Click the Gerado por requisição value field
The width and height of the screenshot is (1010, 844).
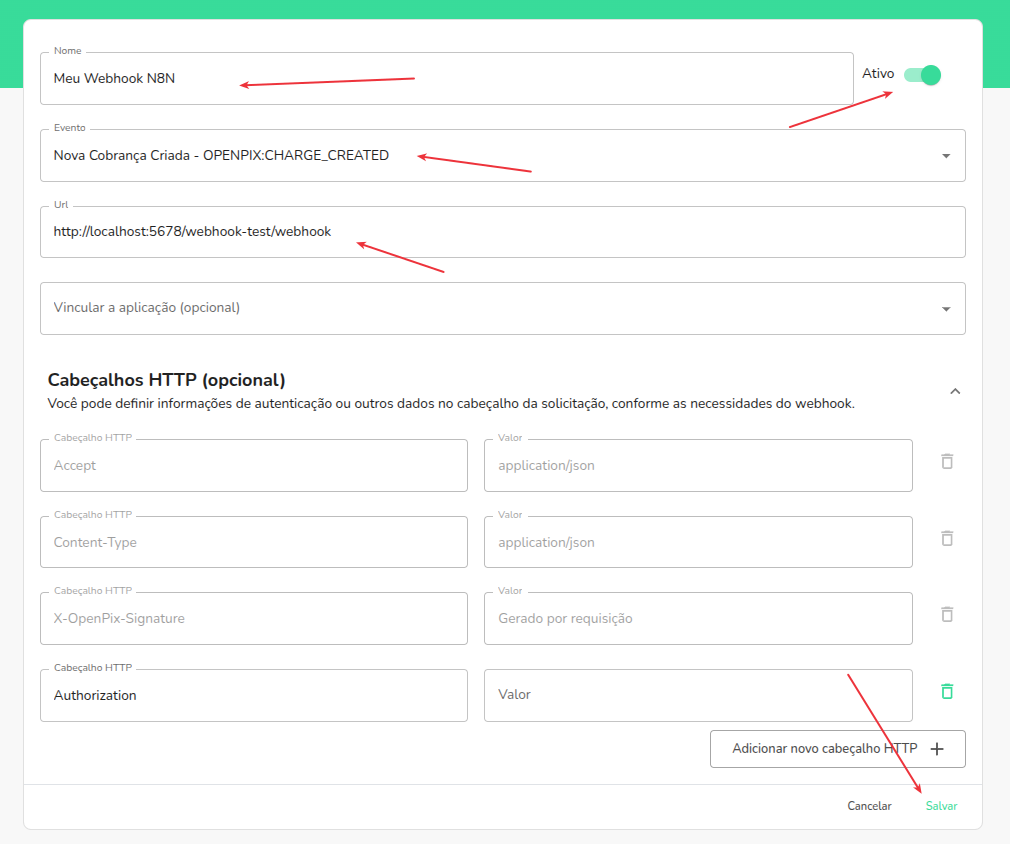pos(697,619)
